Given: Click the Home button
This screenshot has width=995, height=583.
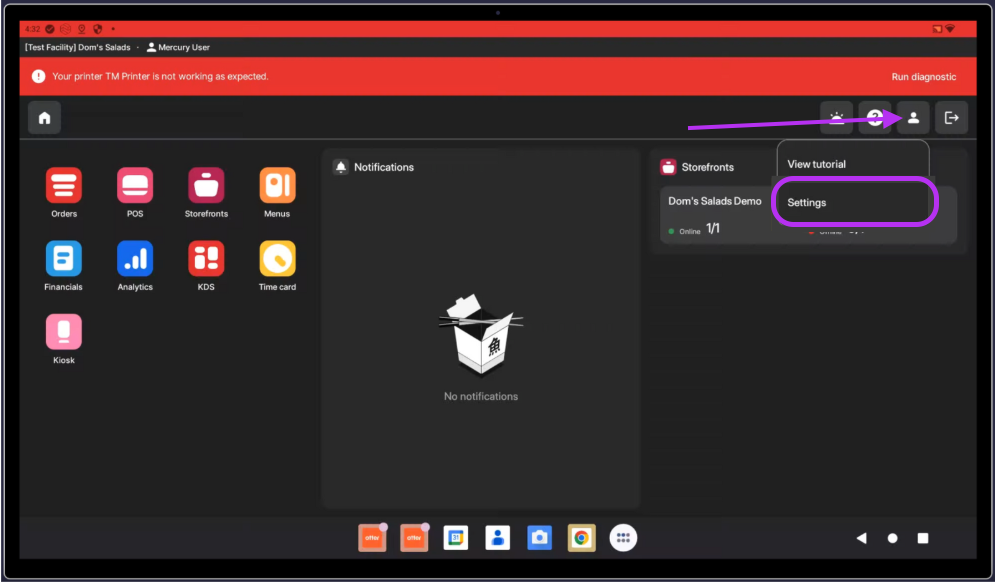Looking at the screenshot, I should 44,118.
